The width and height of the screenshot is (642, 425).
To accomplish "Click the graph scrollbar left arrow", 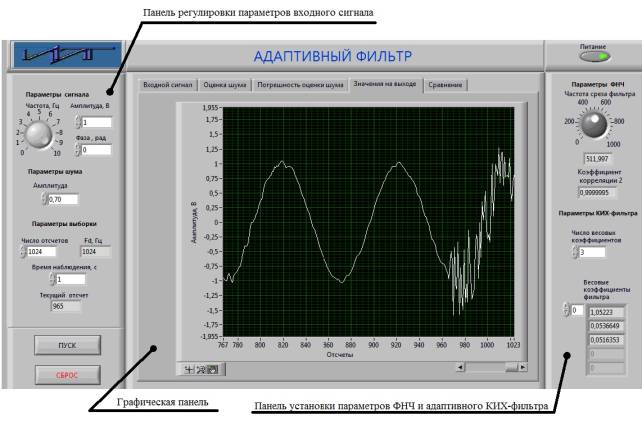I will coord(461,367).
